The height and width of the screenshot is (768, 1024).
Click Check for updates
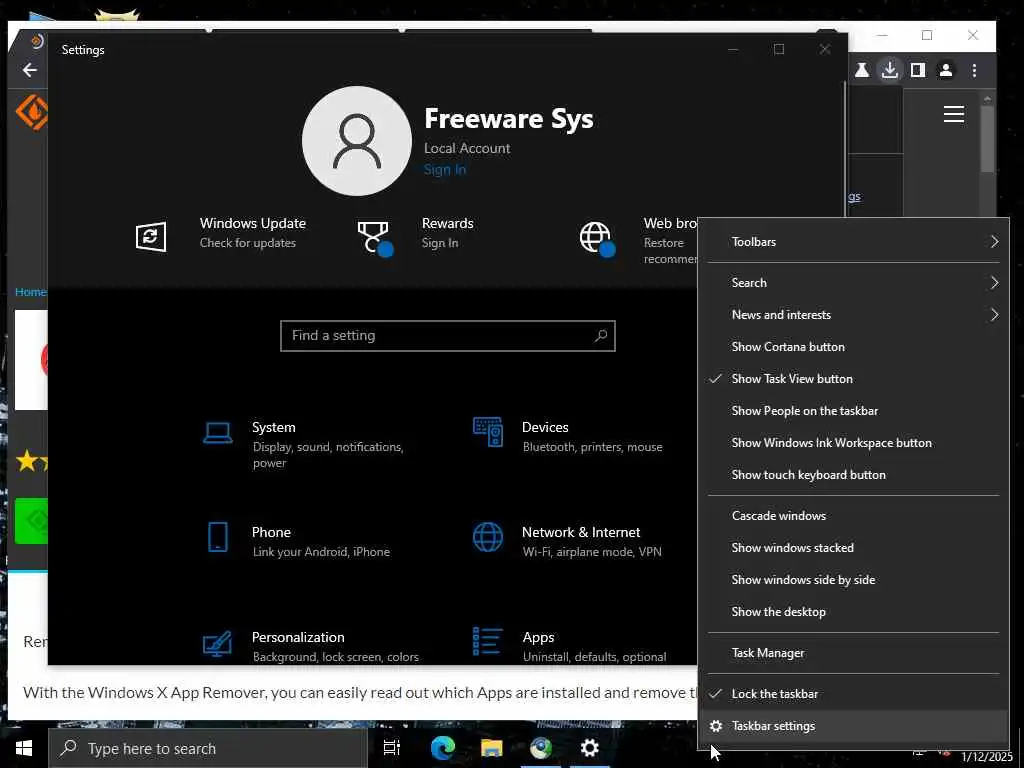click(248, 243)
